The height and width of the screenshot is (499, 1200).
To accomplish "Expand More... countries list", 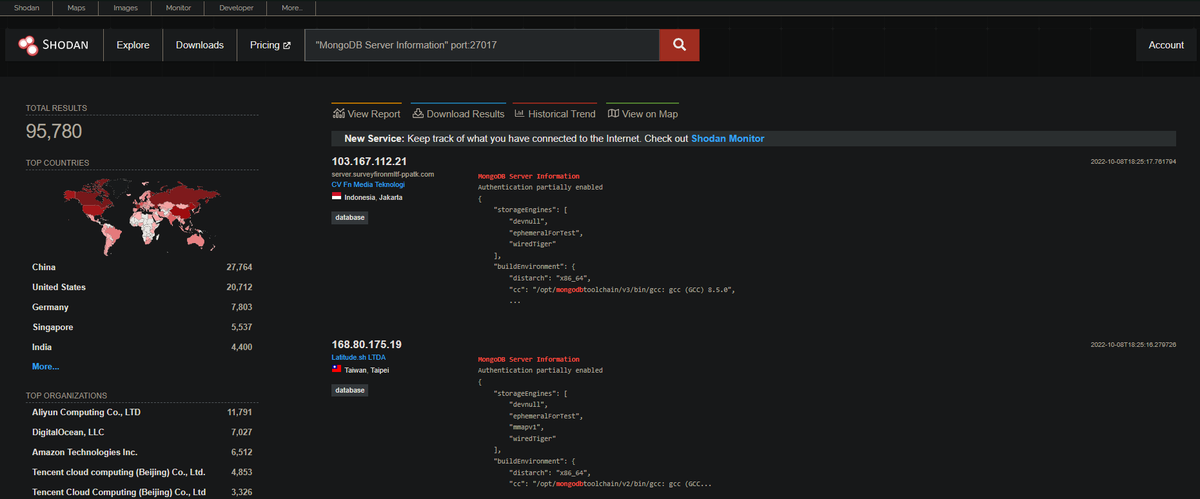I will point(45,367).
